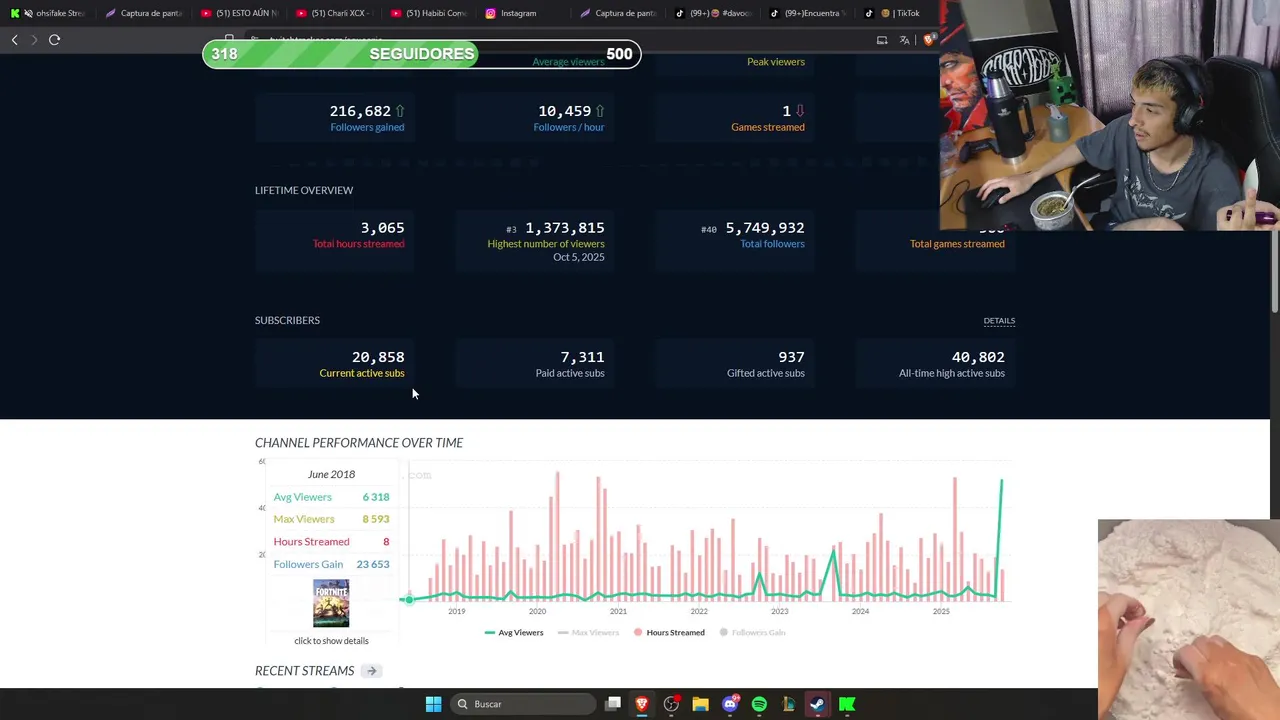Click the arrow button next to Recent Streams
The width and height of the screenshot is (1280, 720).
coord(371,671)
